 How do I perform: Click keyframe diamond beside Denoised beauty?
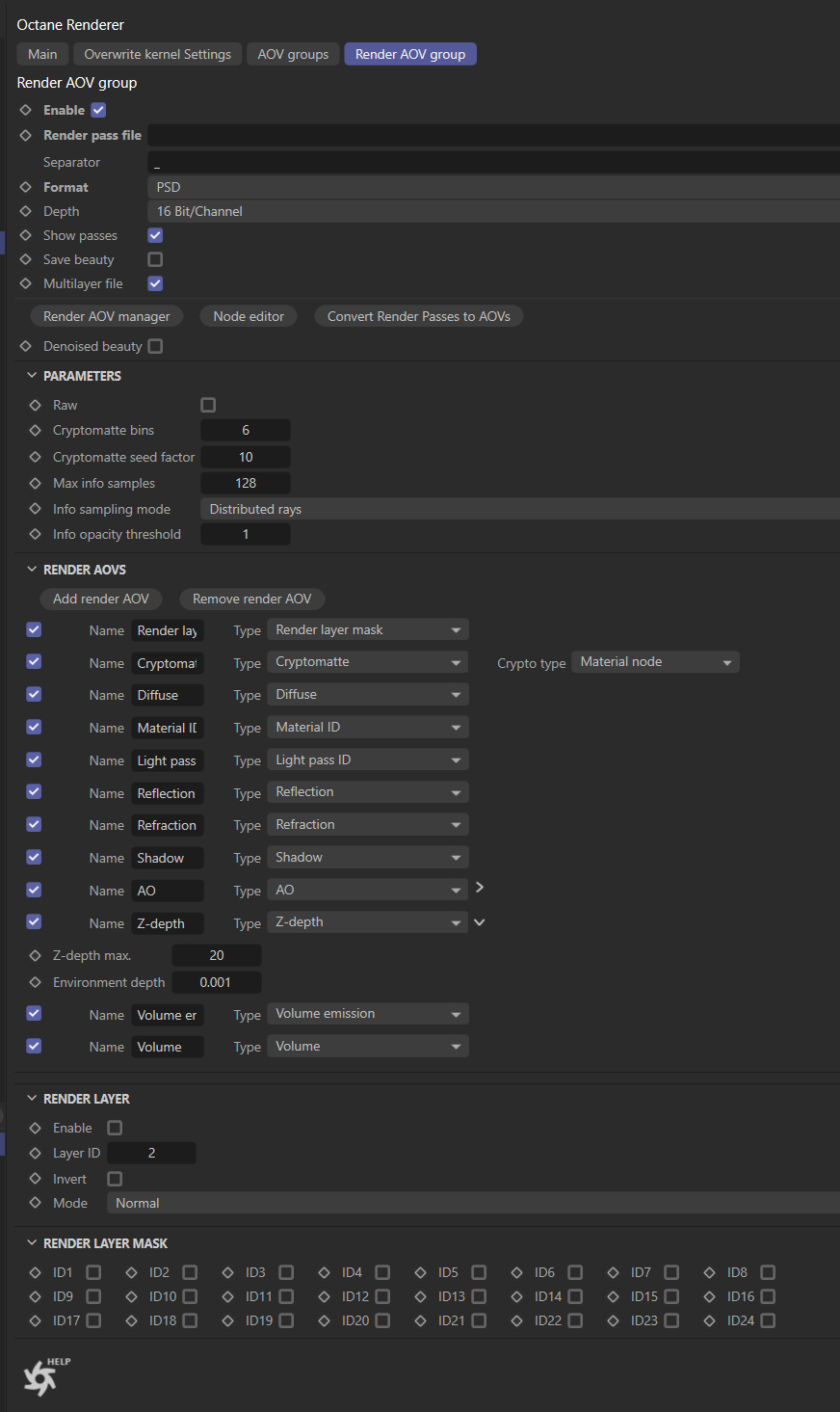[26, 346]
